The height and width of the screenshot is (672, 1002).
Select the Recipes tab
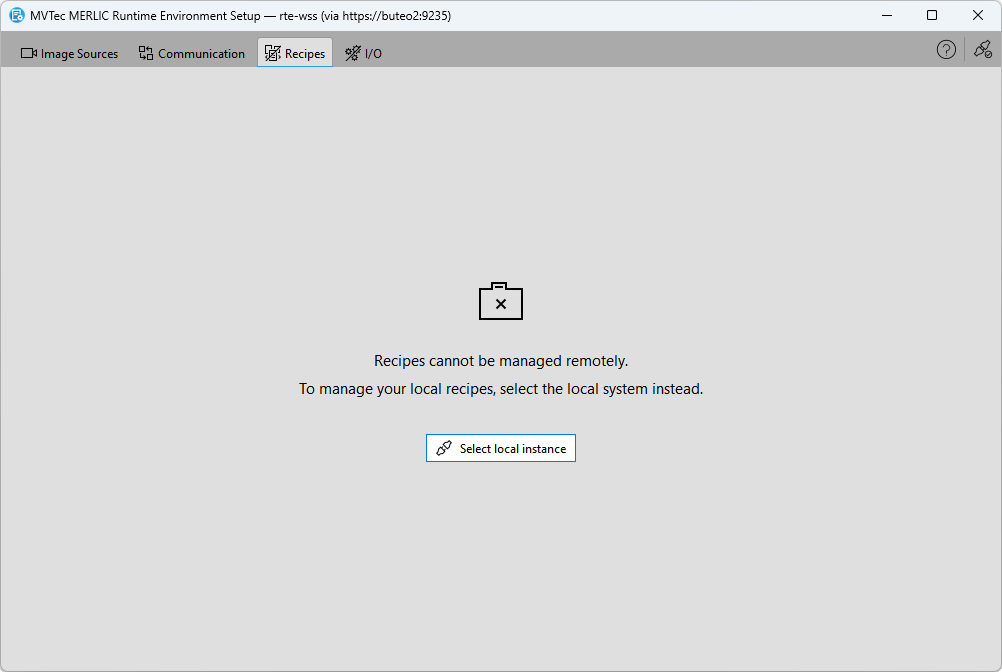(295, 53)
